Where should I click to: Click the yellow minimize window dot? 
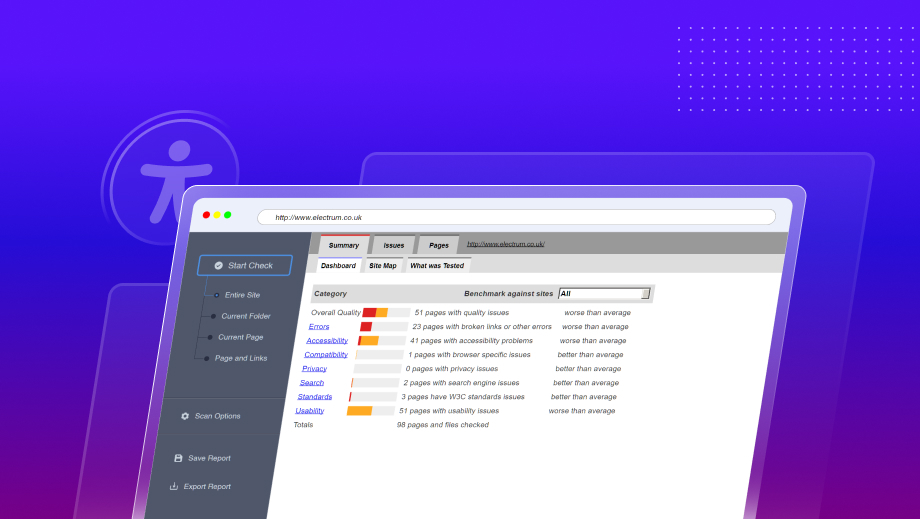coord(217,215)
